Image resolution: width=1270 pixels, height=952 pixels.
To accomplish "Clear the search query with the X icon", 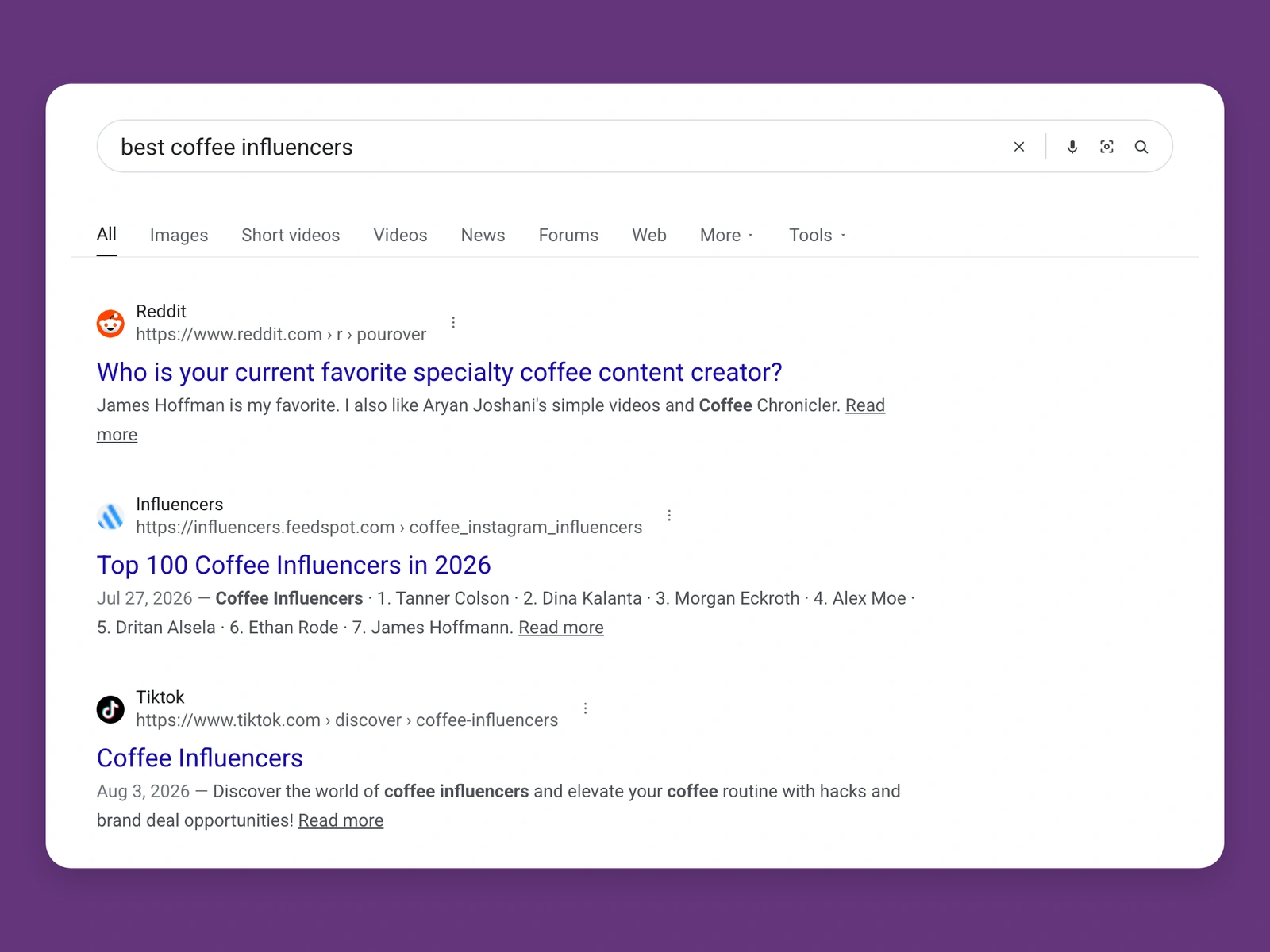I will tap(1019, 147).
